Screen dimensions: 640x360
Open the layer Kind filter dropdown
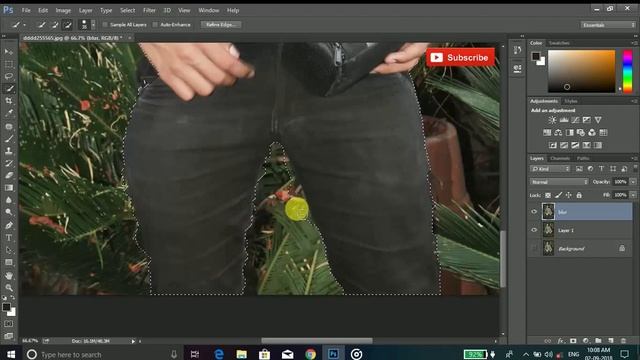click(x=550, y=169)
